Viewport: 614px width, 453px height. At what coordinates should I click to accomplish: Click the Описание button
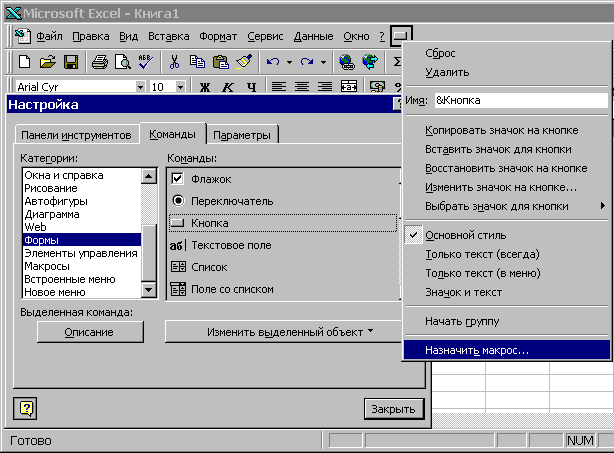pyautogui.click(x=90, y=331)
